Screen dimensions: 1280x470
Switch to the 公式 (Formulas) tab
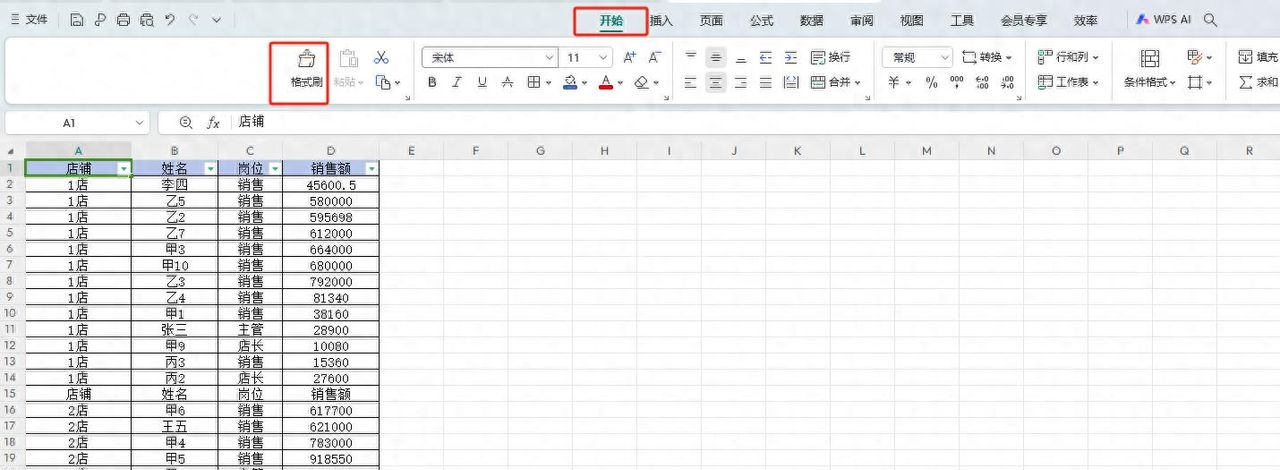(761, 20)
